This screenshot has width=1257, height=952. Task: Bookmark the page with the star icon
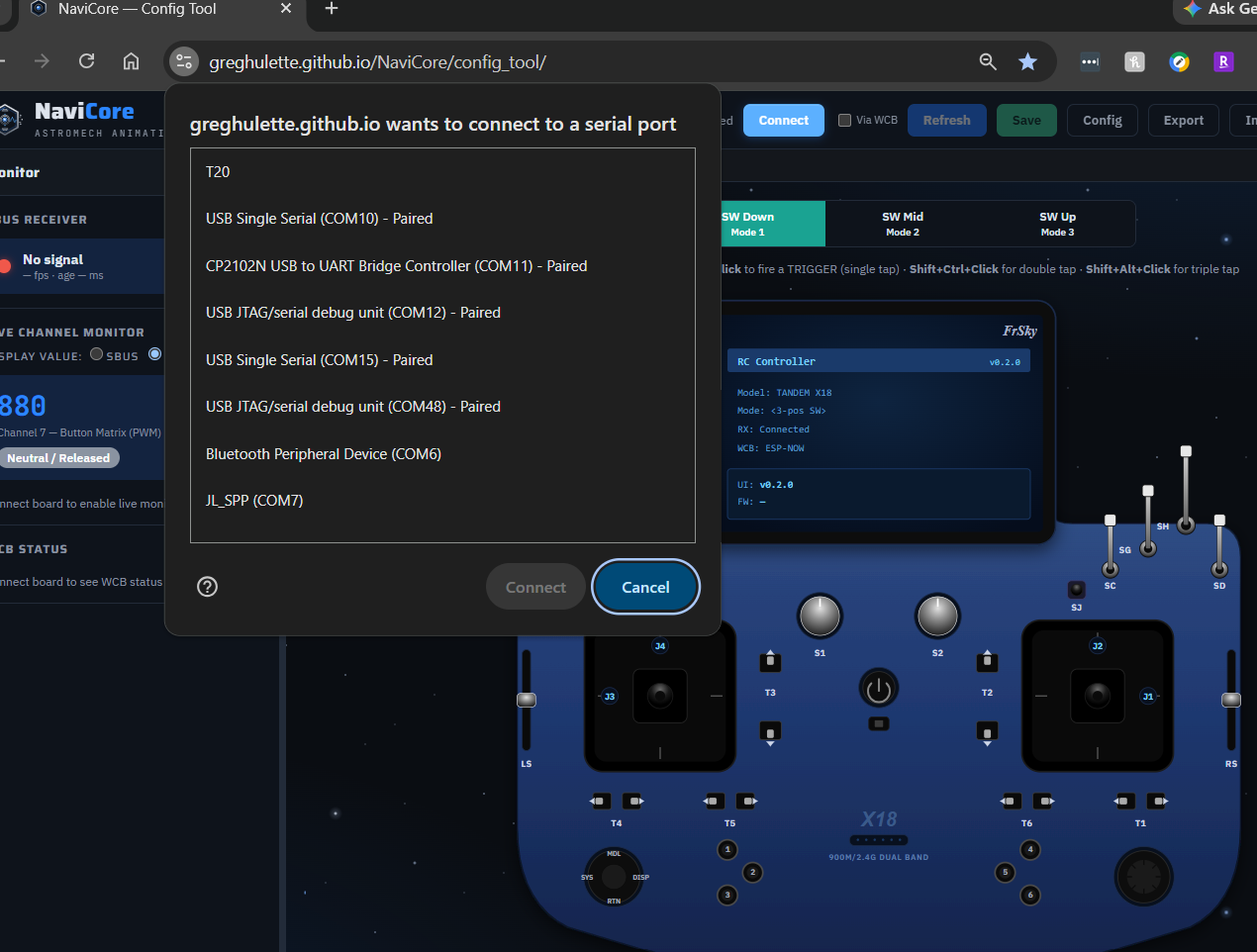click(1027, 61)
